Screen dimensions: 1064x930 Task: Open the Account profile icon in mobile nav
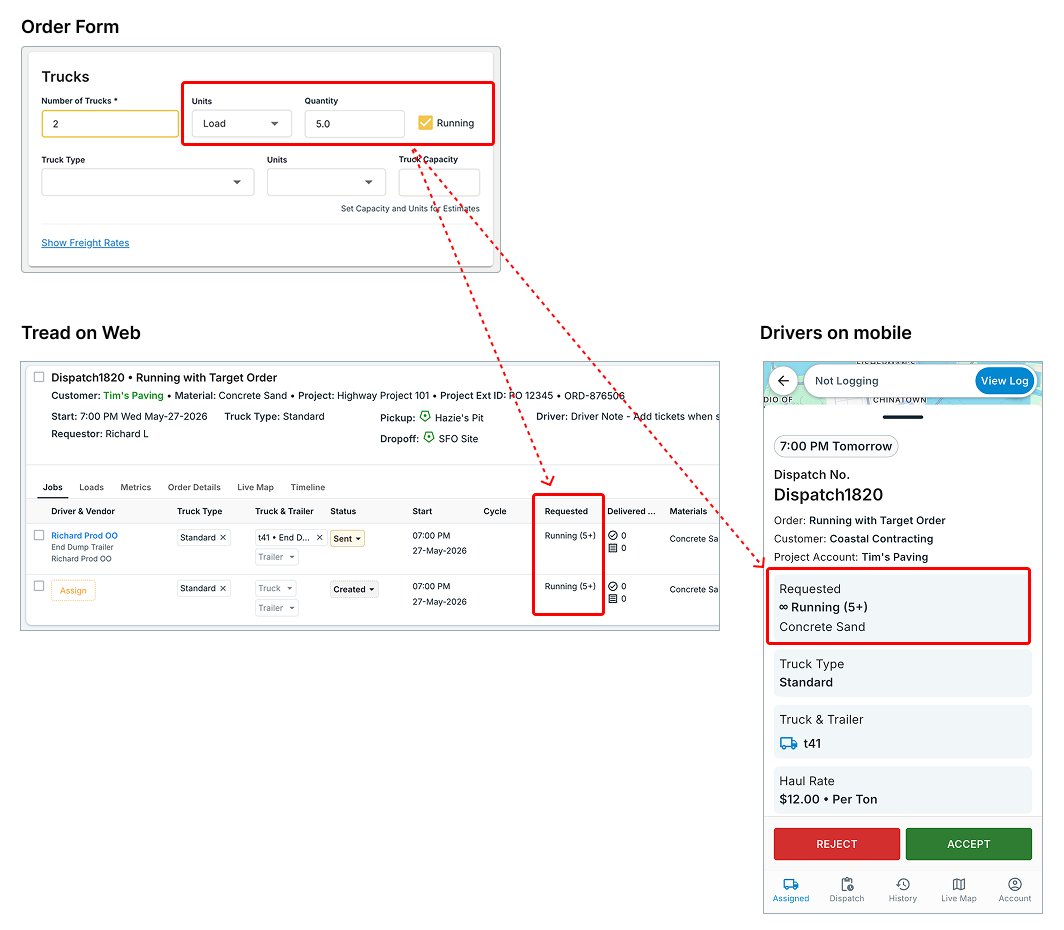coord(1014,884)
